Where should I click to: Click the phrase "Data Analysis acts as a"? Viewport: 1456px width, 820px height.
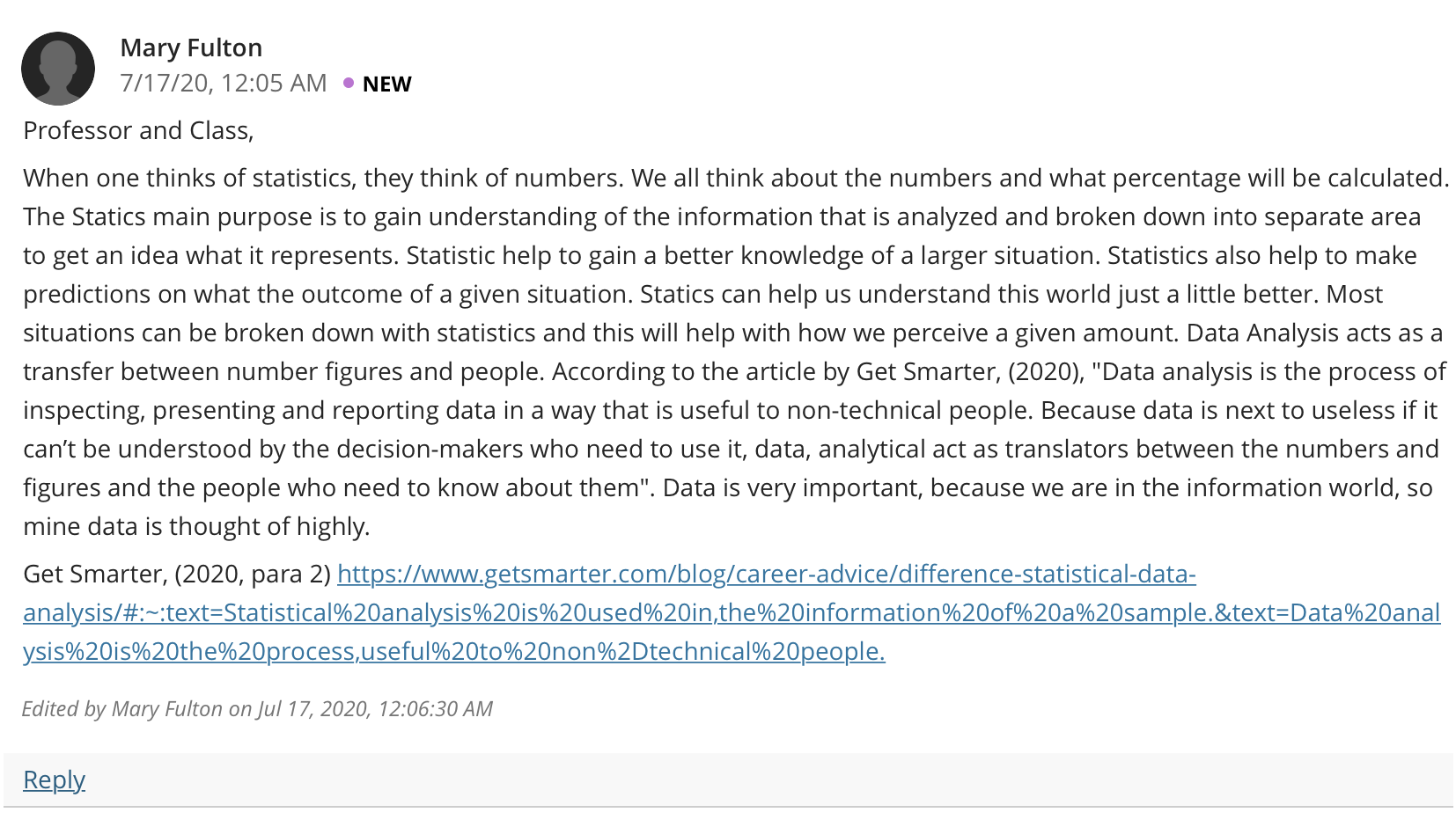pyautogui.click(x=1314, y=333)
